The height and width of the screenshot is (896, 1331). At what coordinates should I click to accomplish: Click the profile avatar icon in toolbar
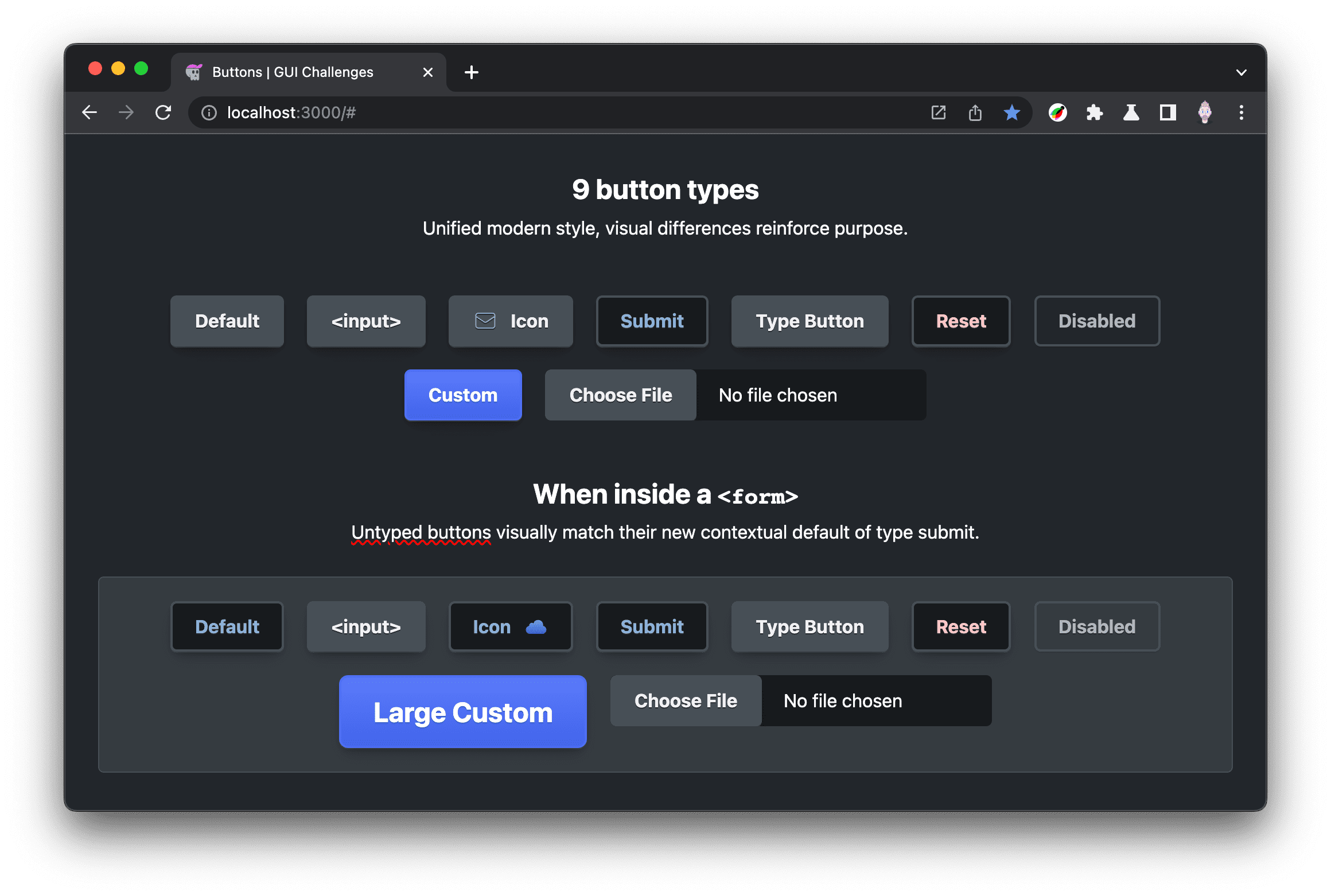(x=1204, y=112)
